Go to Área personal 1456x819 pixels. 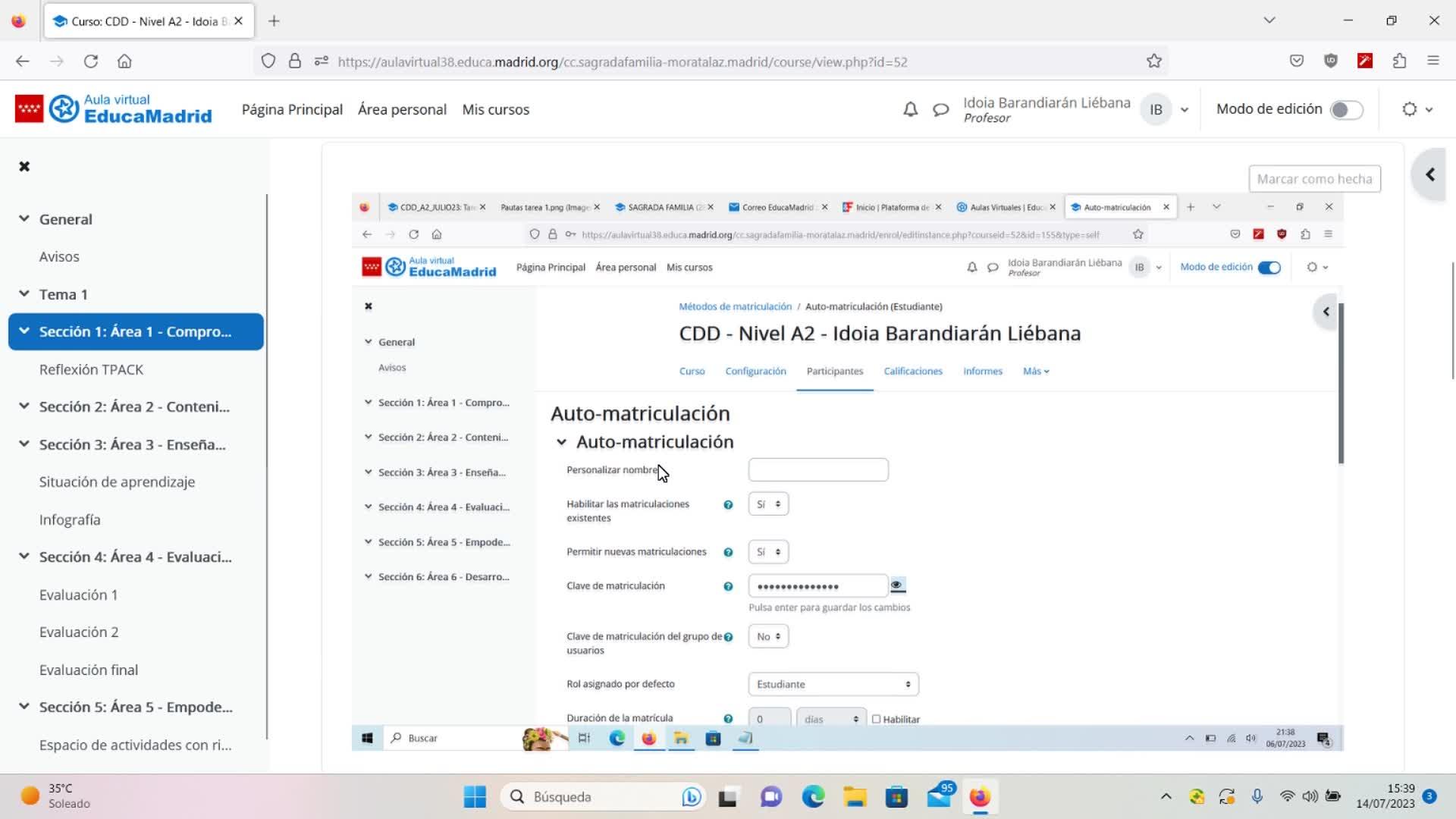402,109
